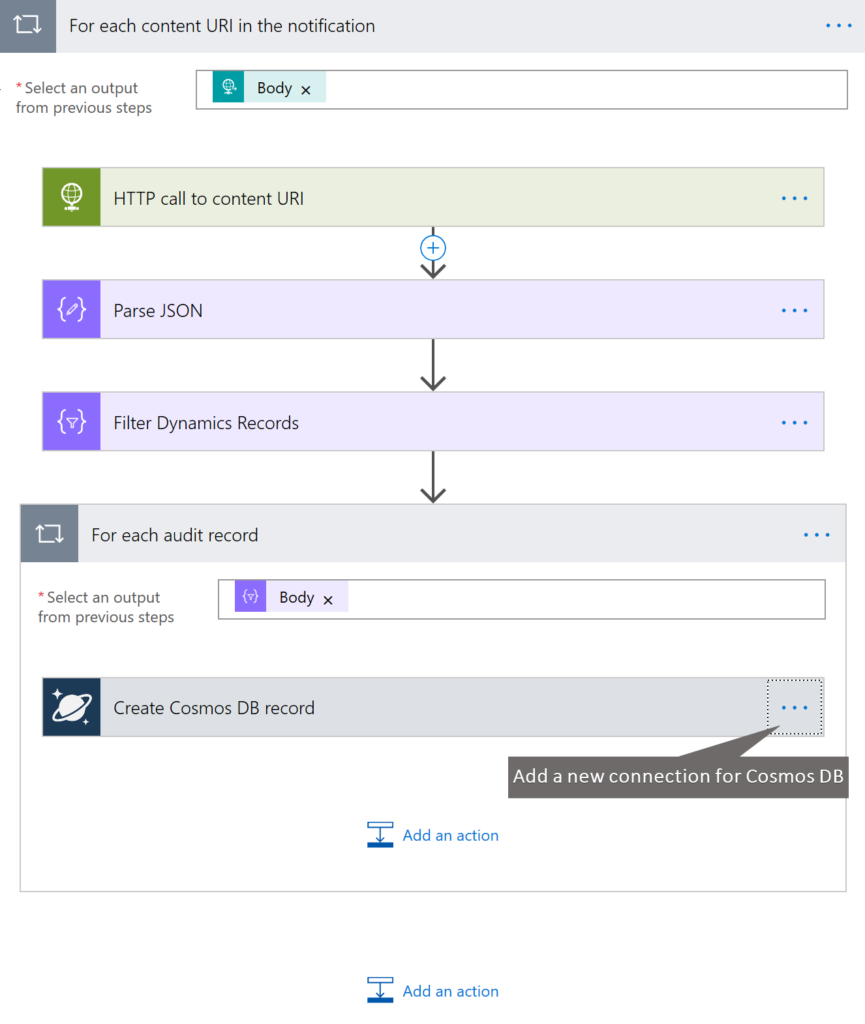The height and width of the screenshot is (1024, 865).
Task: Open the Cosmos DB record ellipsis menu
Action: pos(794,707)
